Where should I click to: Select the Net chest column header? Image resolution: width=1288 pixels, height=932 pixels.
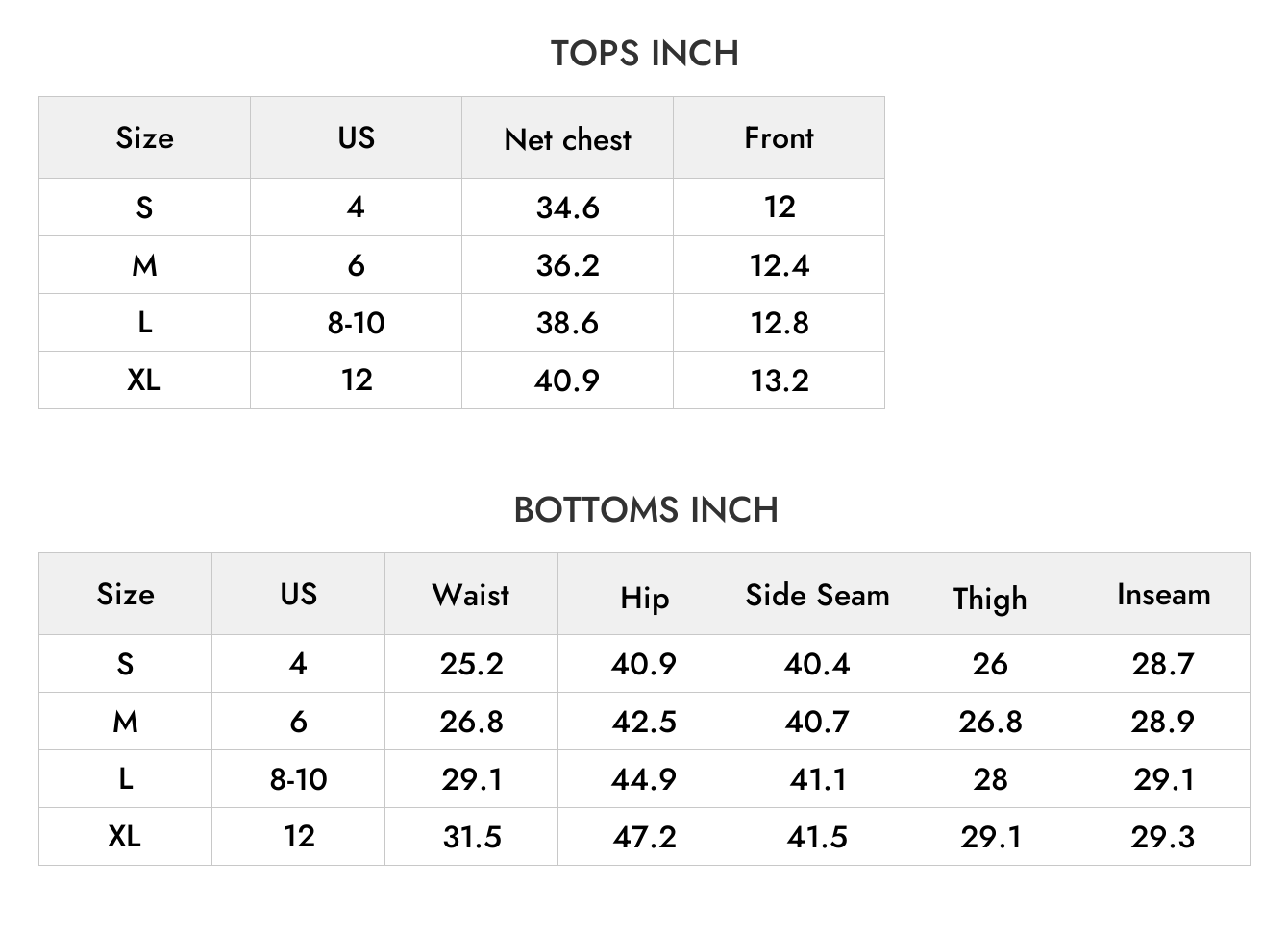coord(567,138)
